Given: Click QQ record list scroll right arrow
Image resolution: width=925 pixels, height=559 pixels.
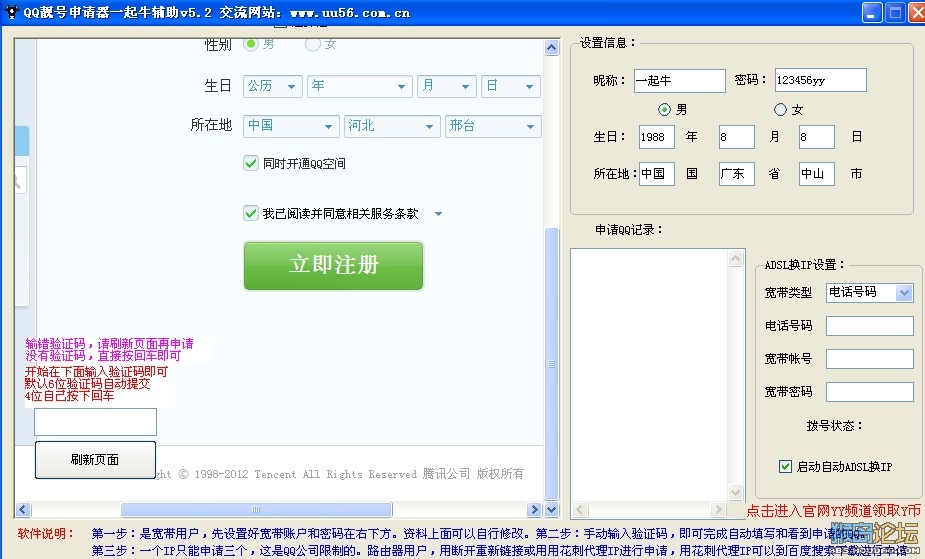Looking at the screenshot, I should tap(718, 509).
